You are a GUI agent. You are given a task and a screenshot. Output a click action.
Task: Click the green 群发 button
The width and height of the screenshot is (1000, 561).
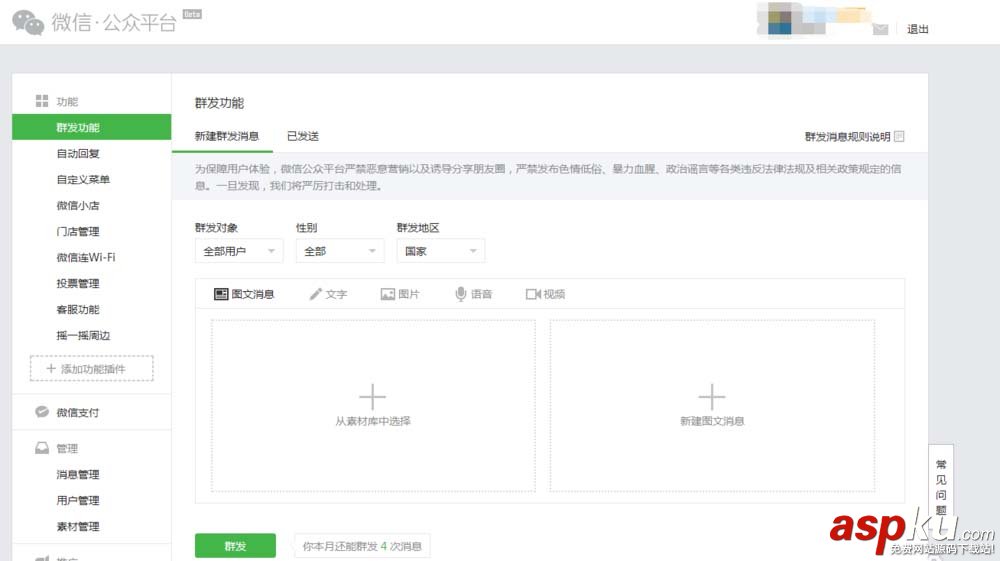click(235, 546)
